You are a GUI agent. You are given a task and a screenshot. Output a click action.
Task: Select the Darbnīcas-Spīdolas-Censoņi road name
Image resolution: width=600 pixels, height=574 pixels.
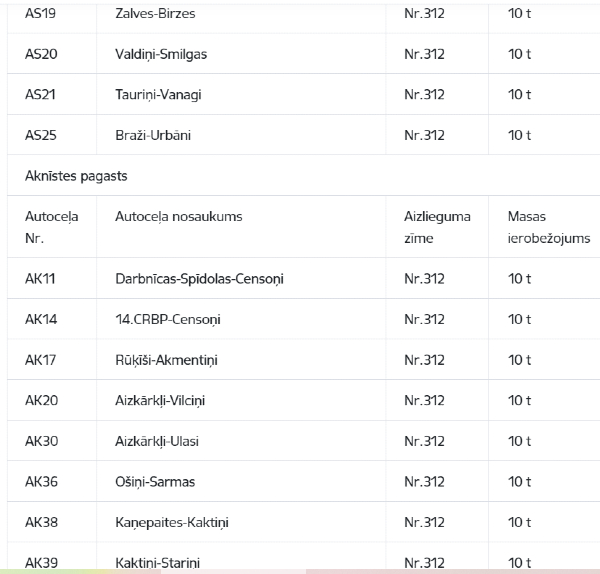click(199, 279)
